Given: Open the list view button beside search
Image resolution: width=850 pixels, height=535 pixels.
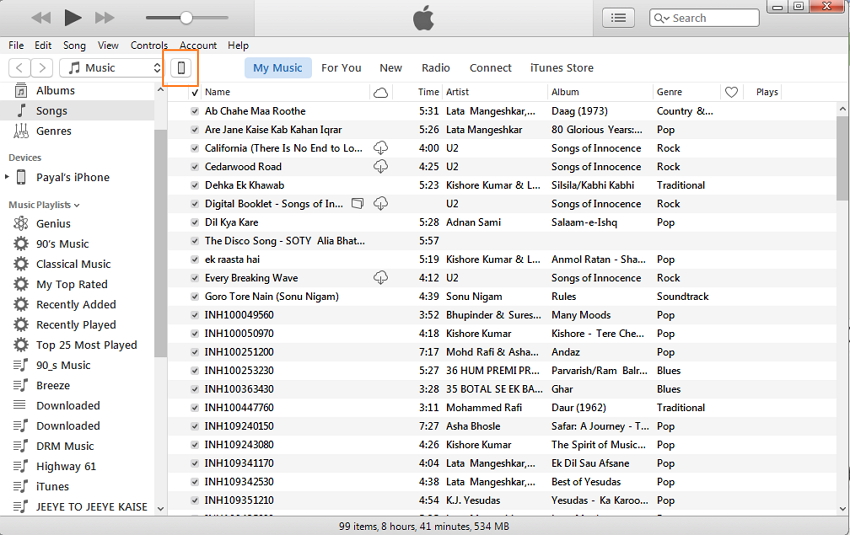Looking at the screenshot, I should [618, 18].
